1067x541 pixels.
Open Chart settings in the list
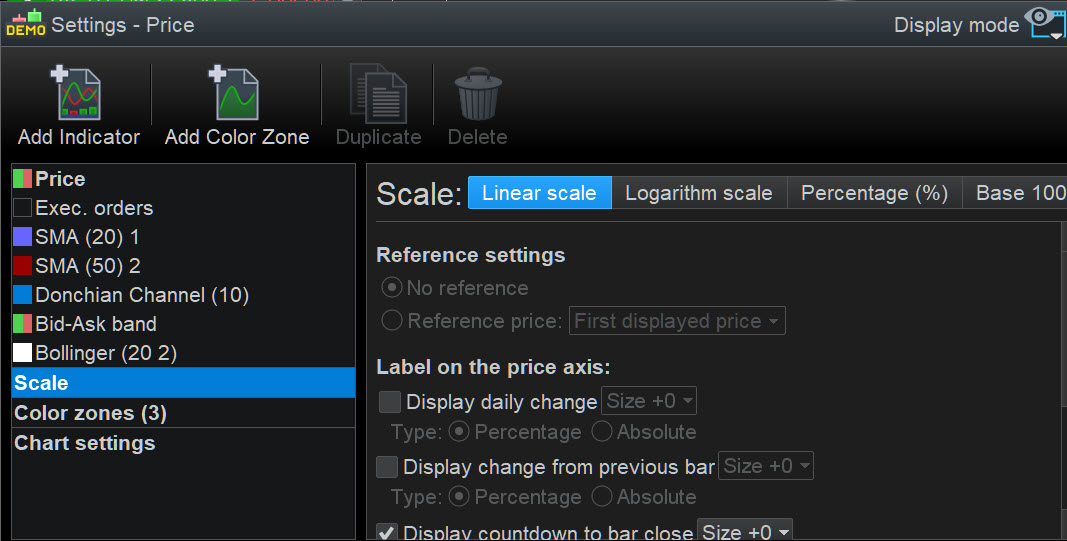pyautogui.click(x=85, y=443)
